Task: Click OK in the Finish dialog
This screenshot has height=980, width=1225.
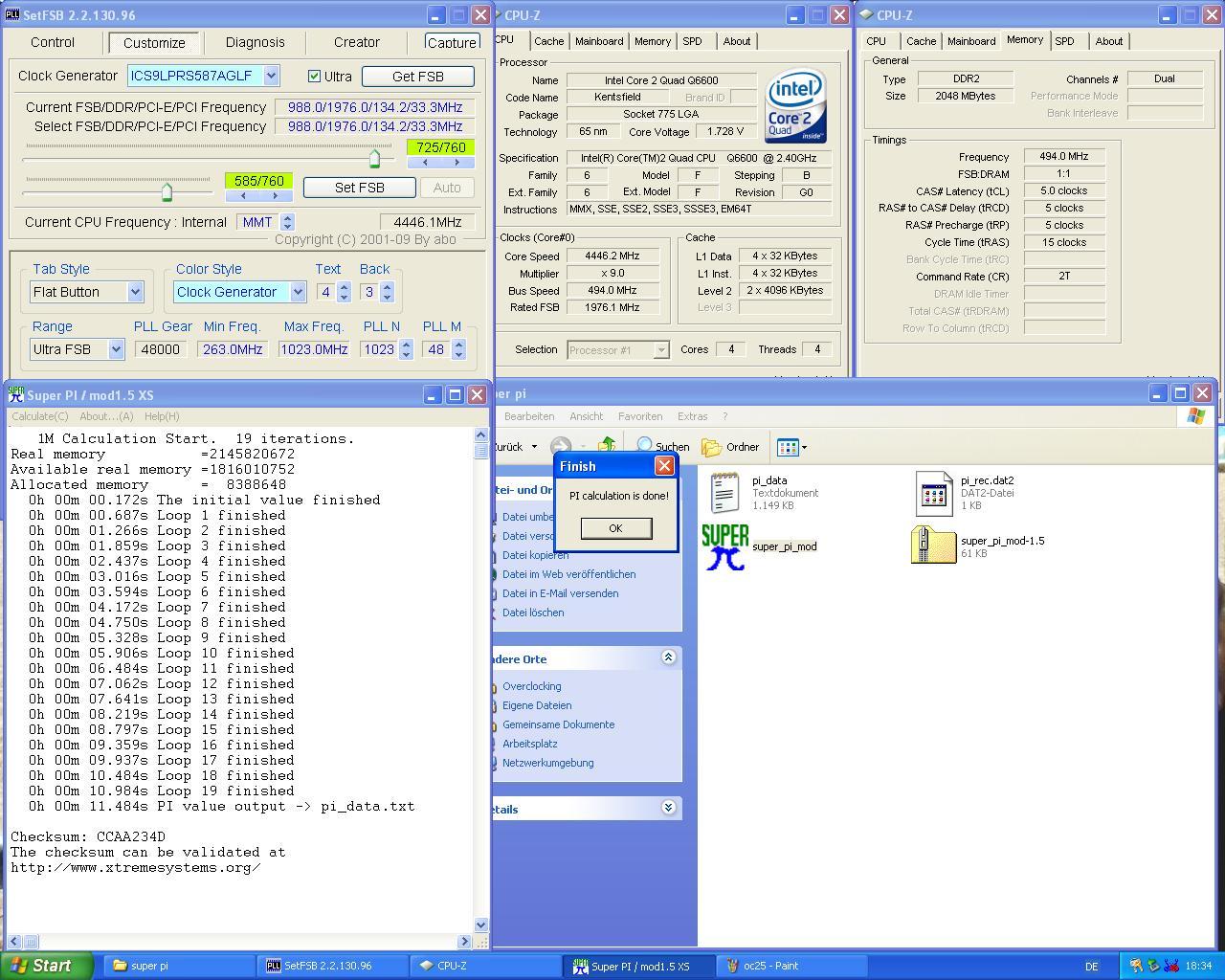Action: [615, 528]
